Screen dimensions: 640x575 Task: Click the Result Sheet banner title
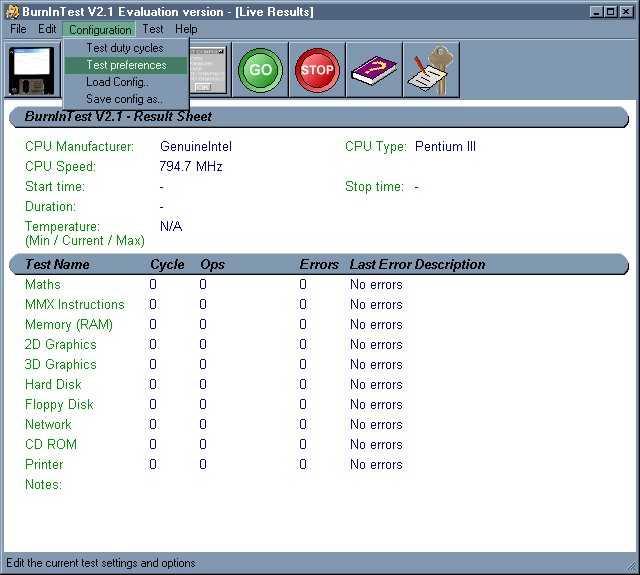[x=118, y=117]
